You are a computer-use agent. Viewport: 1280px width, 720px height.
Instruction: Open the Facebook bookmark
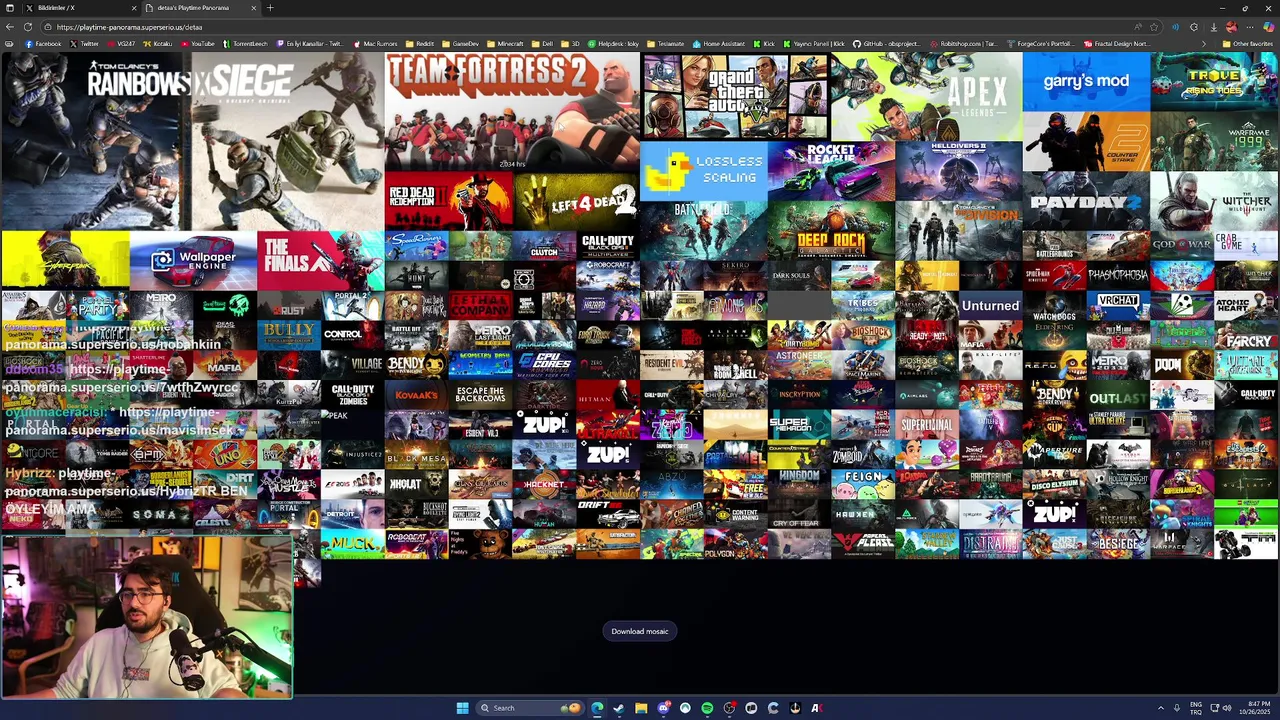pos(43,44)
